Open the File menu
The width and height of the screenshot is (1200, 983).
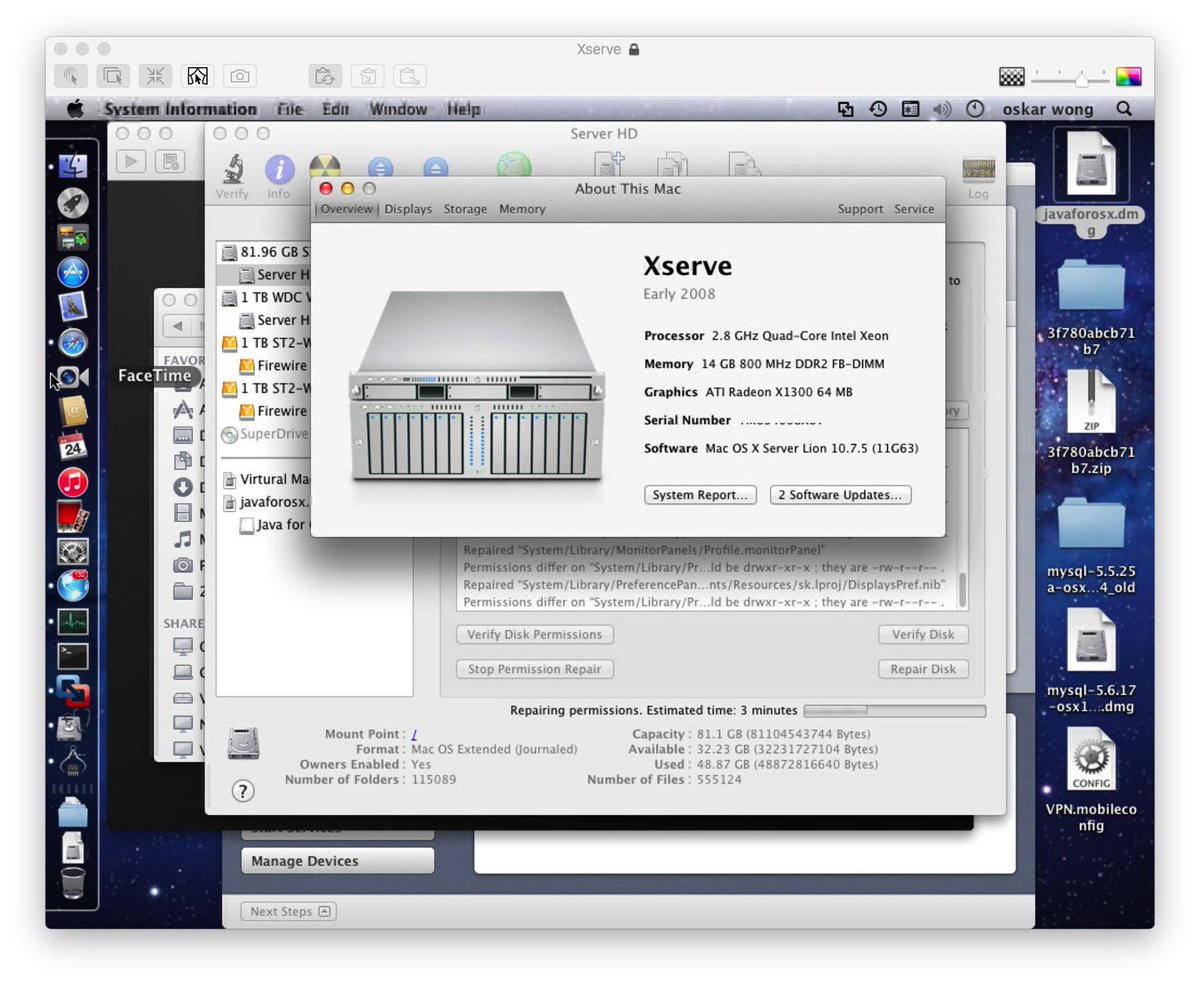290,109
